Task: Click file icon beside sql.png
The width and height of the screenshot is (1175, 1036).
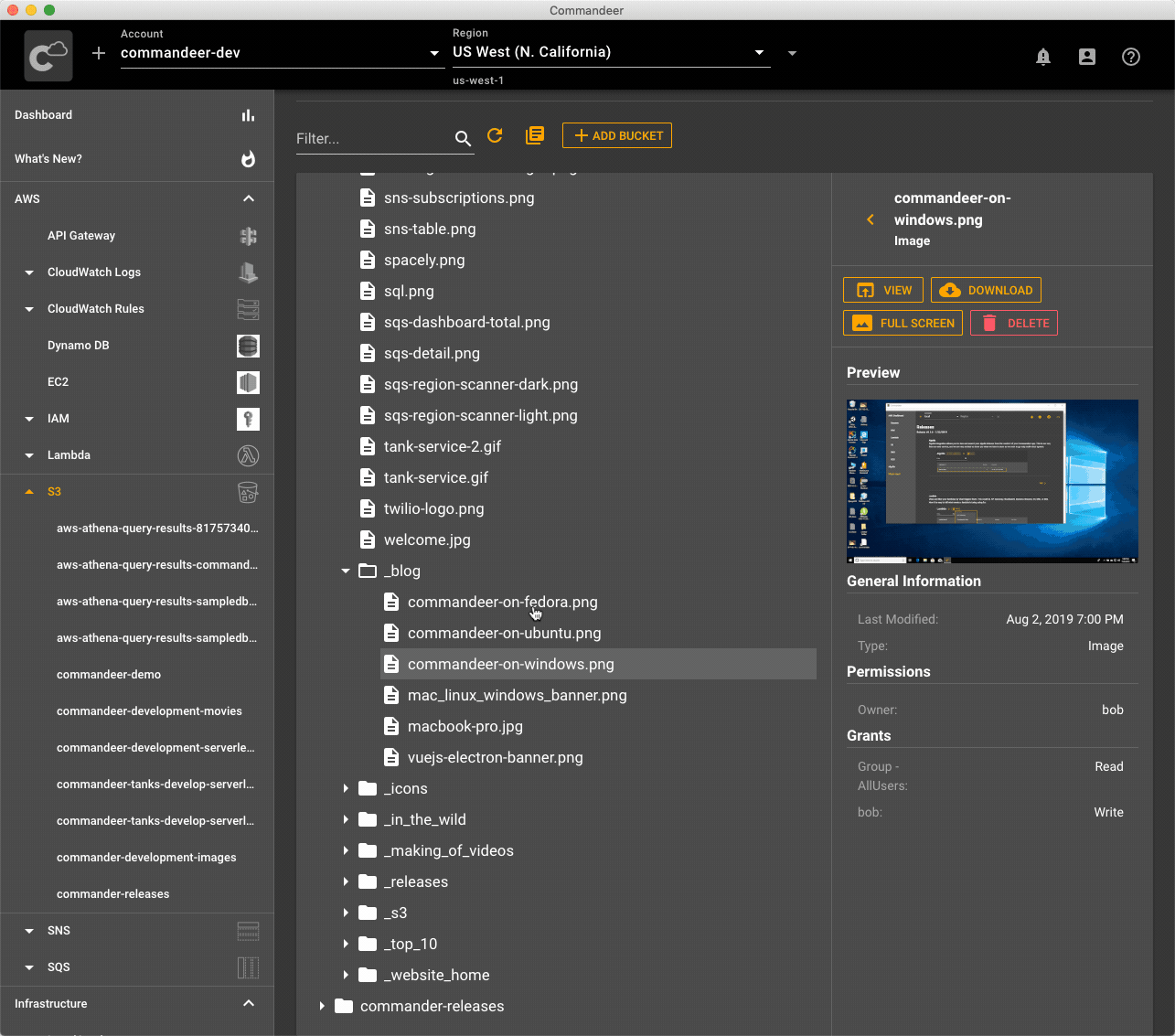Action: 368,291
